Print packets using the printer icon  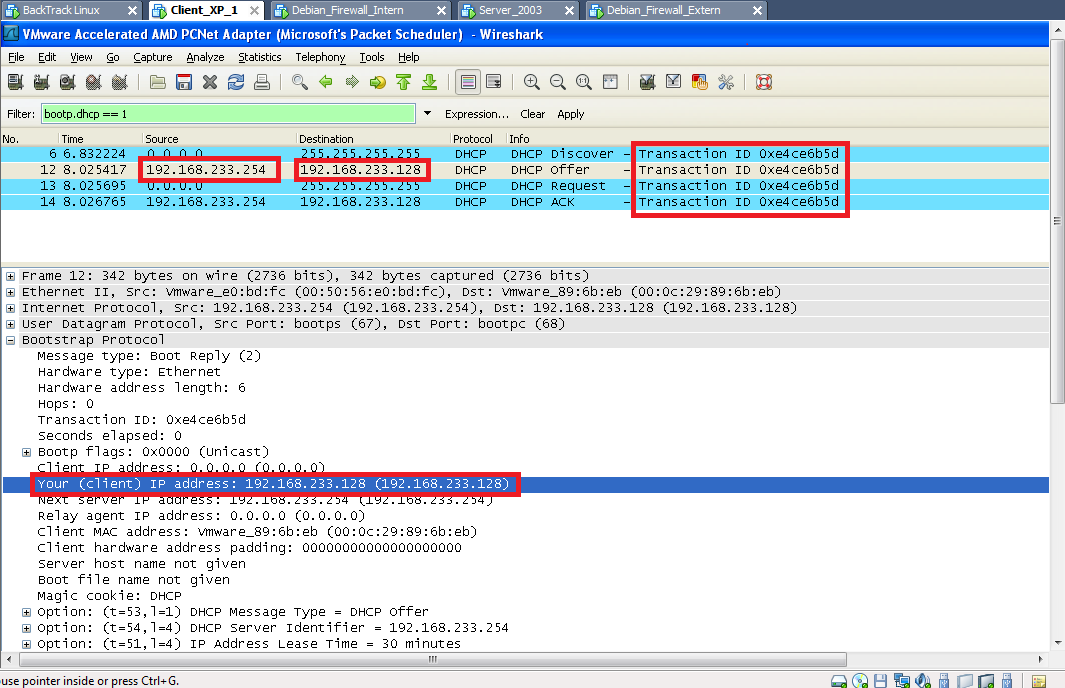pos(261,82)
